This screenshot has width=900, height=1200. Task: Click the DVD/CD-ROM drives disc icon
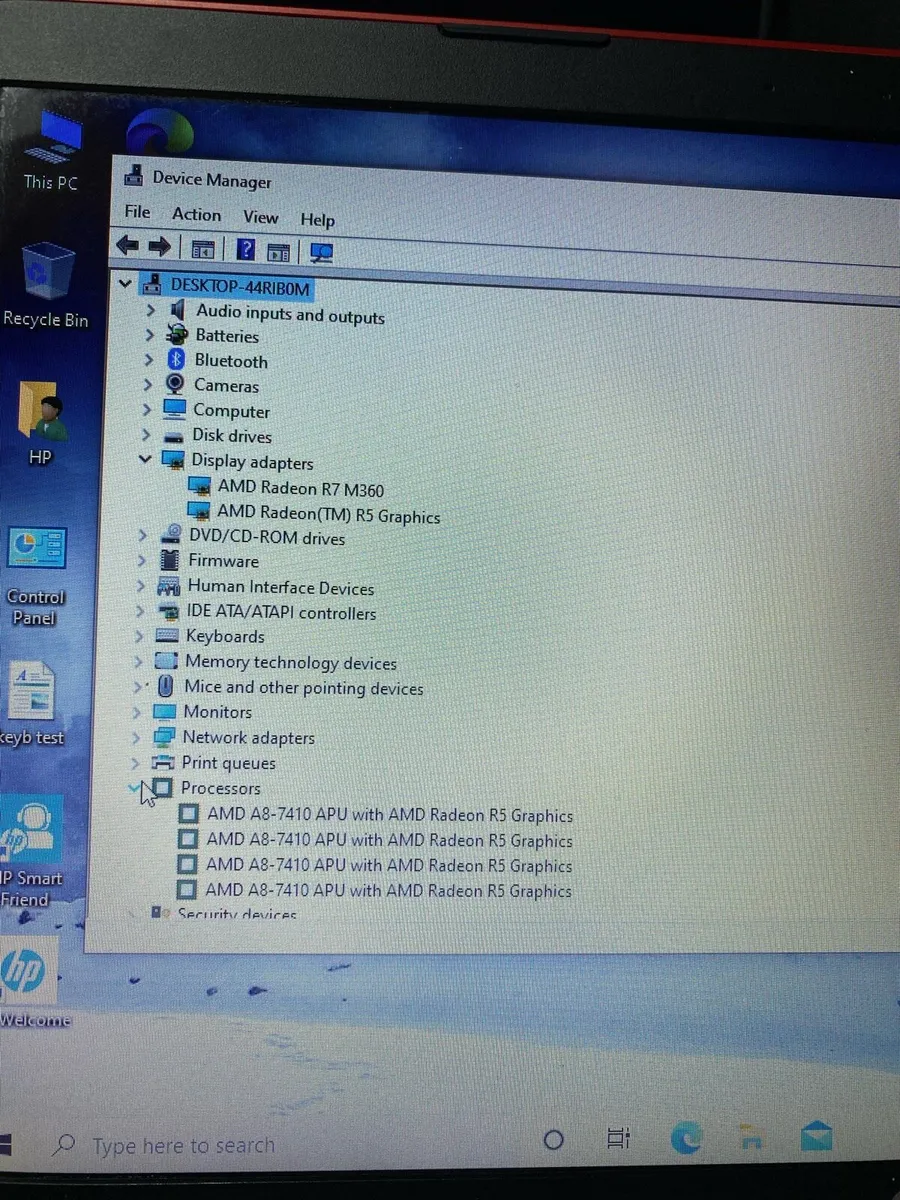click(x=172, y=535)
